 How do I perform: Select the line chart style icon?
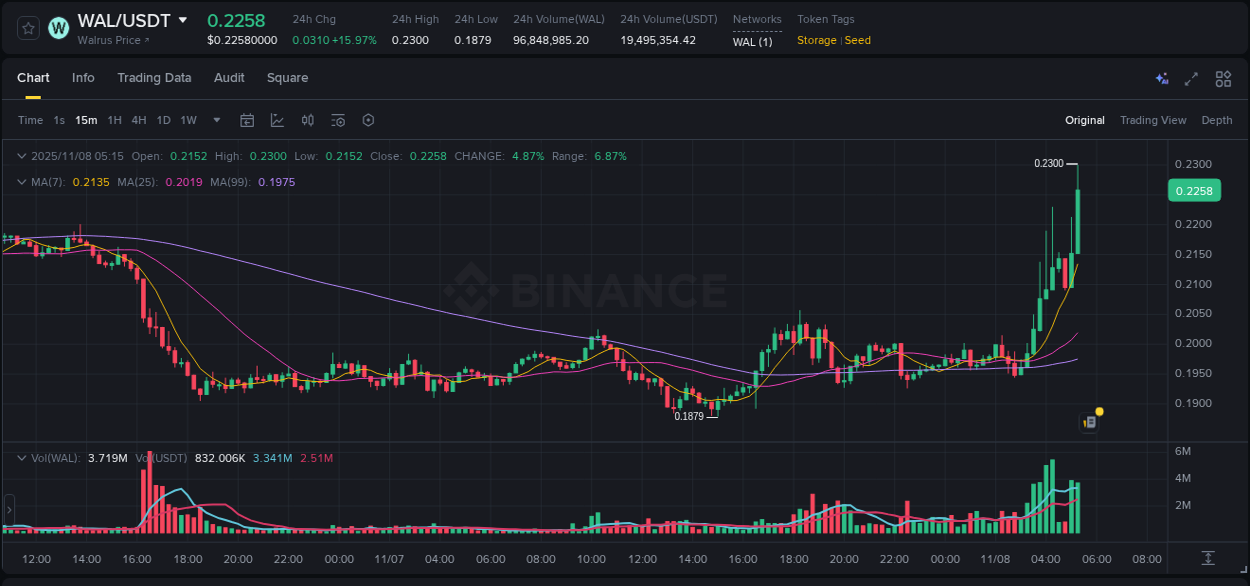click(277, 120)
